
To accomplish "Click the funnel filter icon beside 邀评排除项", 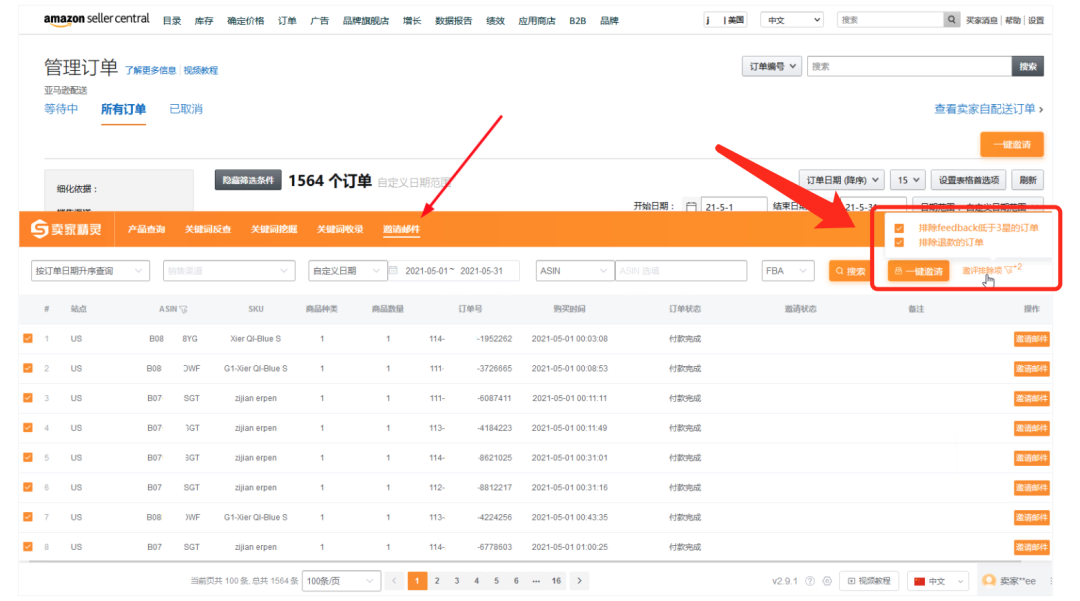I will pos(1008,269).
